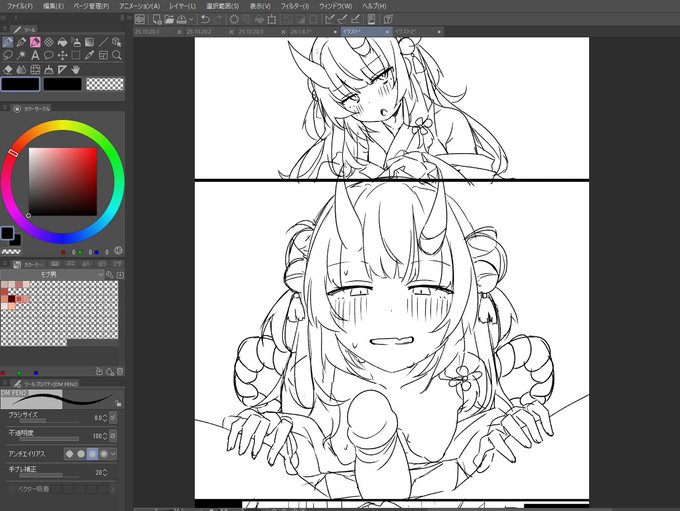
Task: Click the Scale/Rotate transform icon
Action: click(272, 19)
